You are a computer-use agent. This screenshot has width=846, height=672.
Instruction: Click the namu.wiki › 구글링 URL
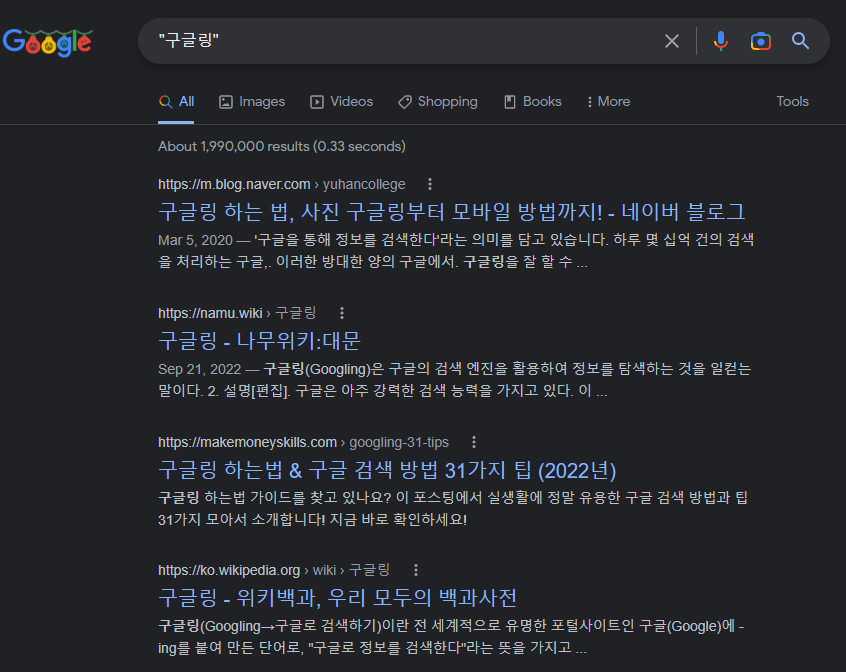coord(237,313)
